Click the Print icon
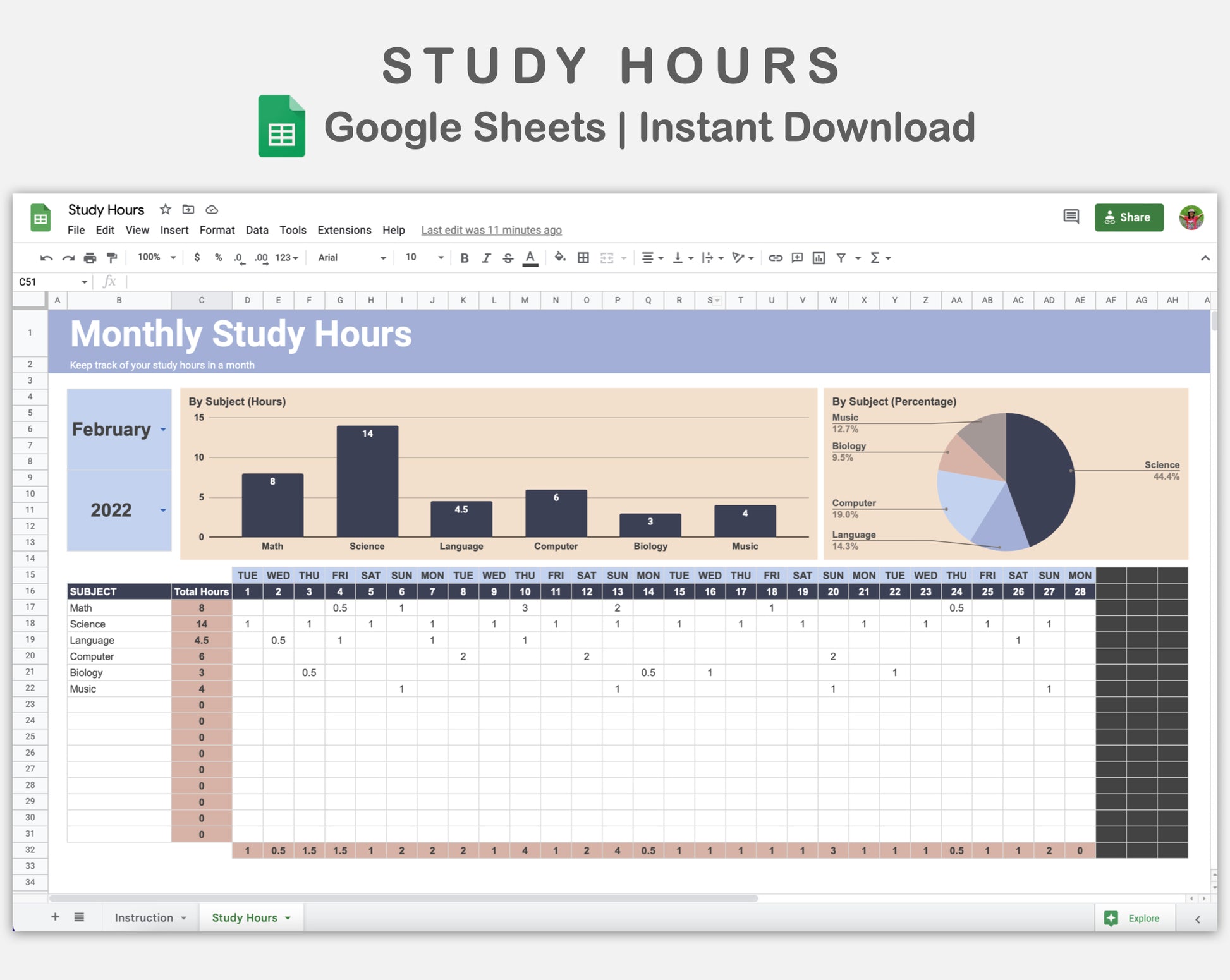The width and height of the screenshot is (1230, 980). (90, 258)
